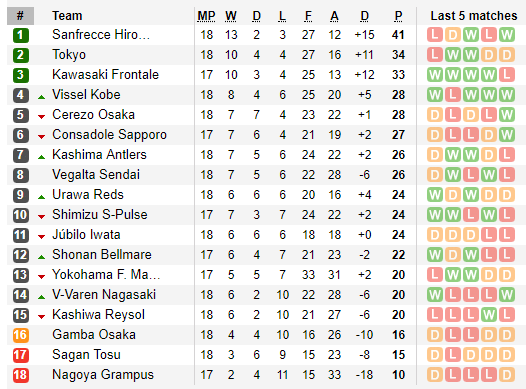Screen dimensions: 526x389
Task: Click Vissel Kobe's green up arrow
Action: tap(42, 97)
